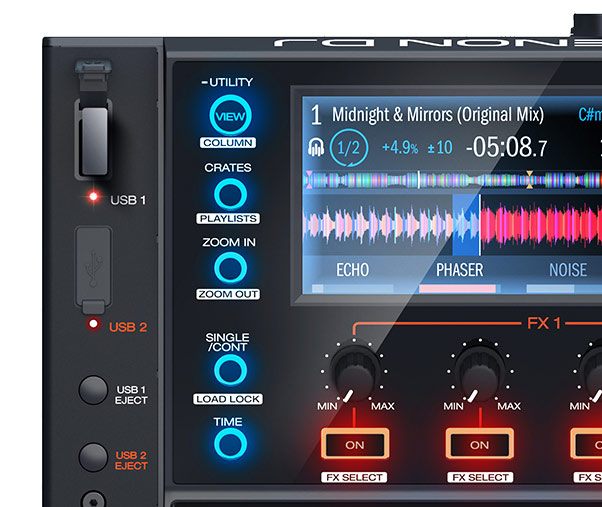Select the ECHO effect tab
Screen dimensions: 602x507
coord(352,270)
